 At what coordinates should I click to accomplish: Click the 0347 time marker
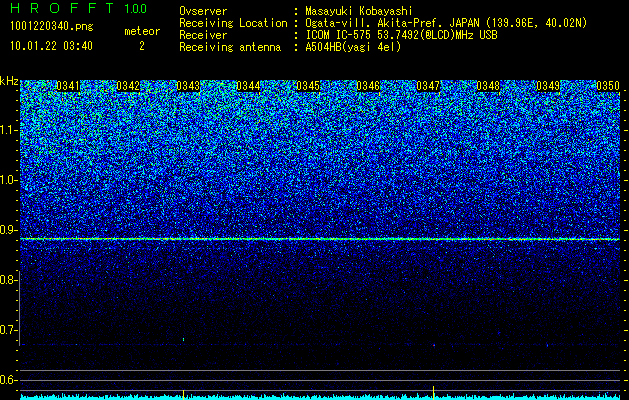pyautogui.click(x=428, y=86)
